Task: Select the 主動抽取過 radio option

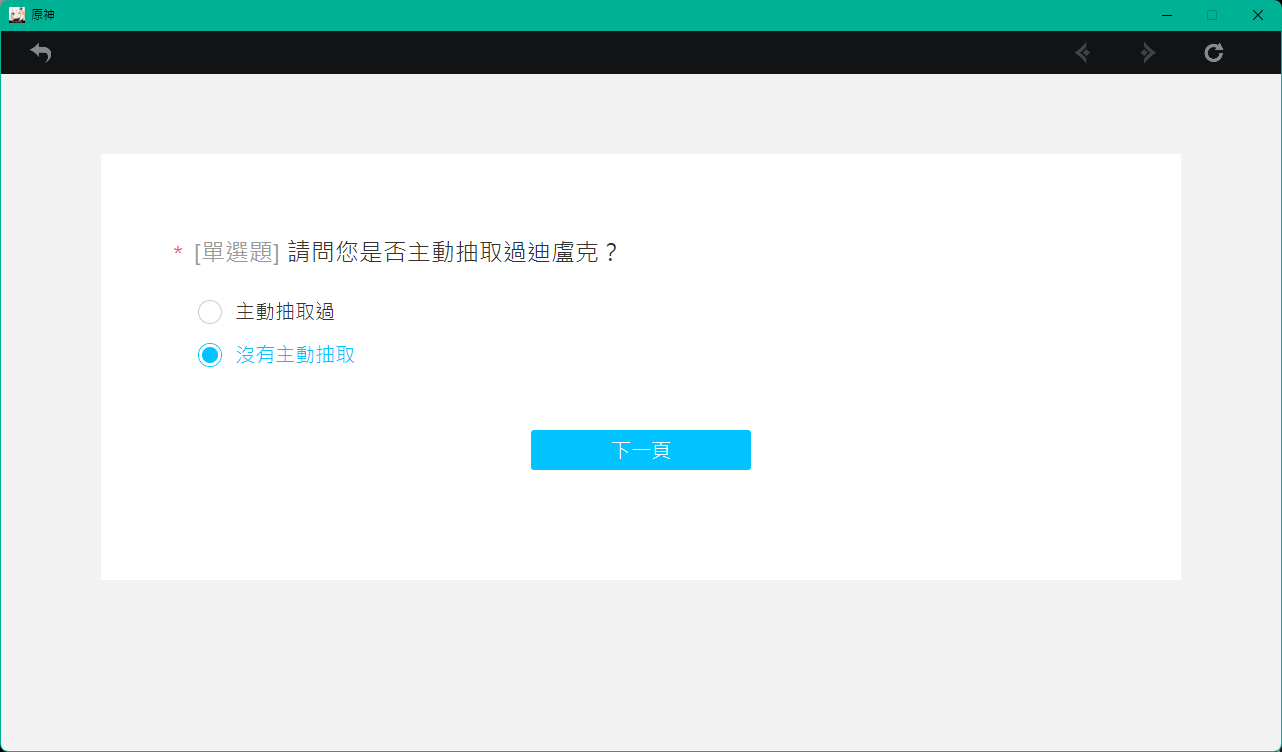Action: click(210, 312)
